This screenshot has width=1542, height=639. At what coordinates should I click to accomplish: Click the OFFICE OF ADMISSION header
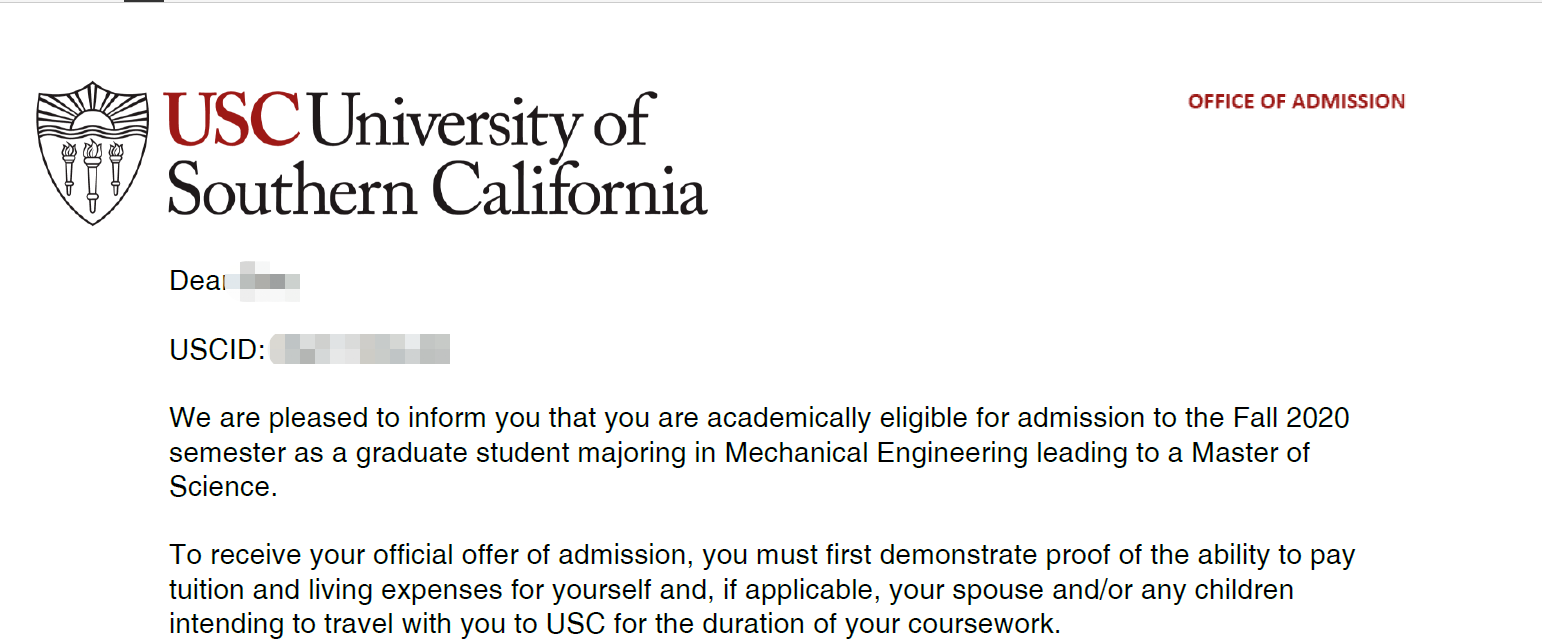coord(1296,102)
